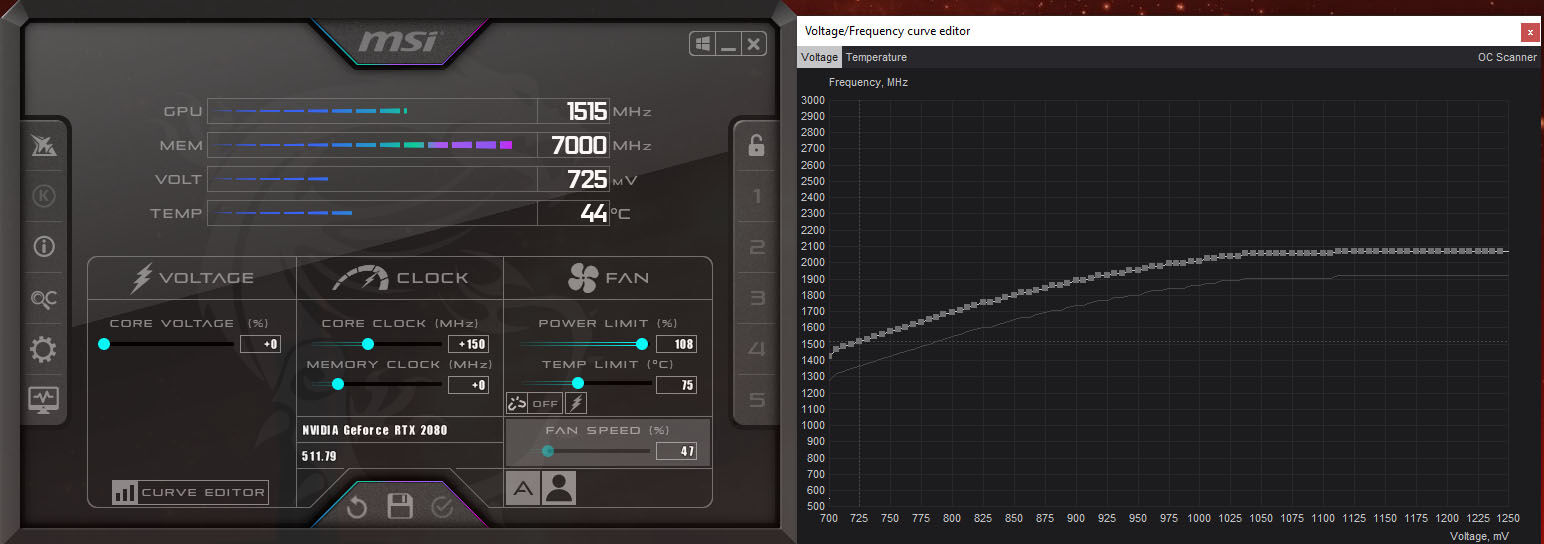Apply settings with the checkmark icon
The height and width of the screenshot is (544, 1544).
click(442, 508)
